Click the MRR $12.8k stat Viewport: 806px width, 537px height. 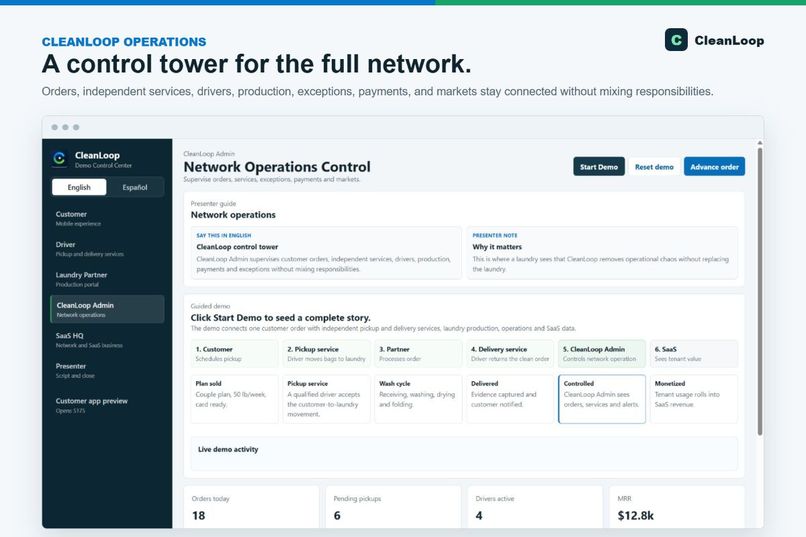(677, 507)
